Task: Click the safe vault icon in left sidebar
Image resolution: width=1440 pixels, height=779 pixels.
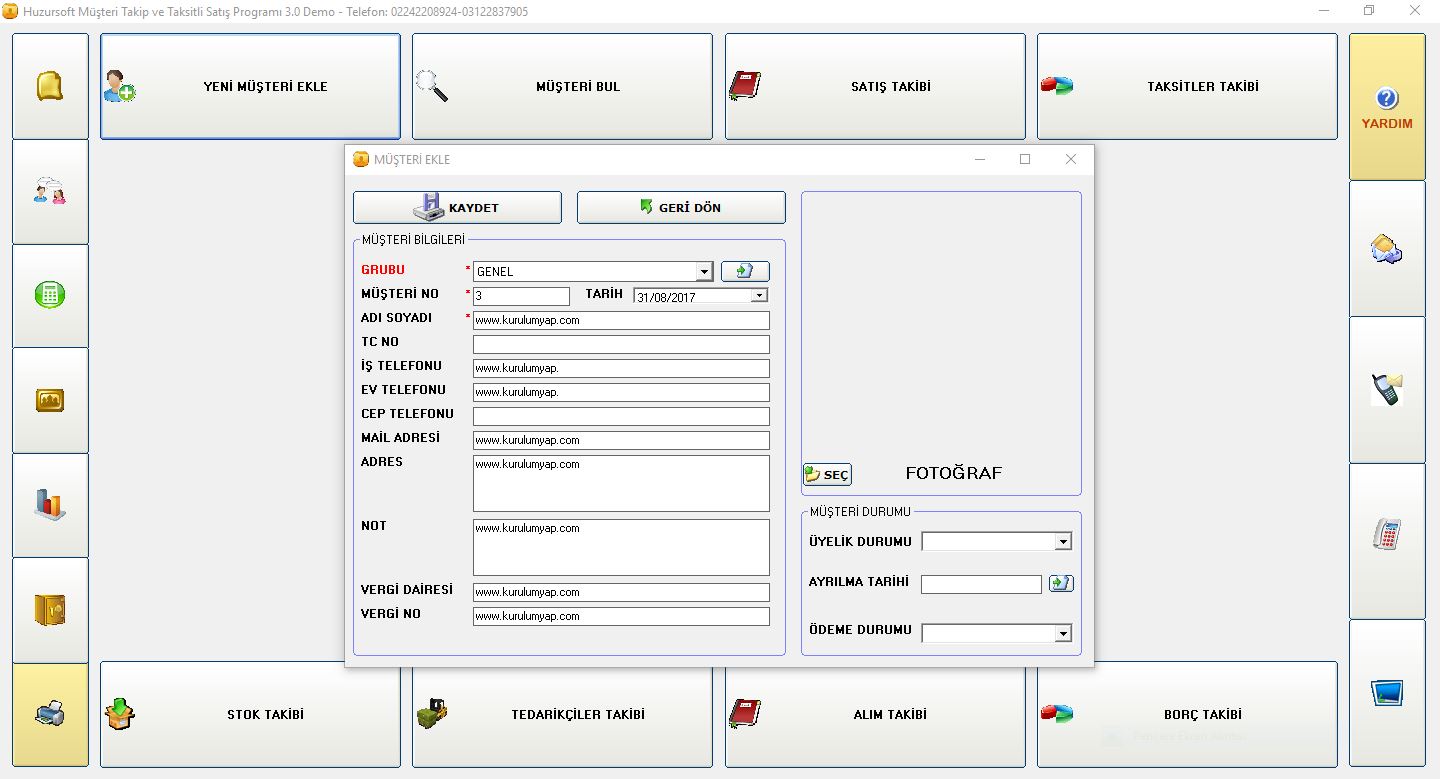Action: (x=50, y=609)
